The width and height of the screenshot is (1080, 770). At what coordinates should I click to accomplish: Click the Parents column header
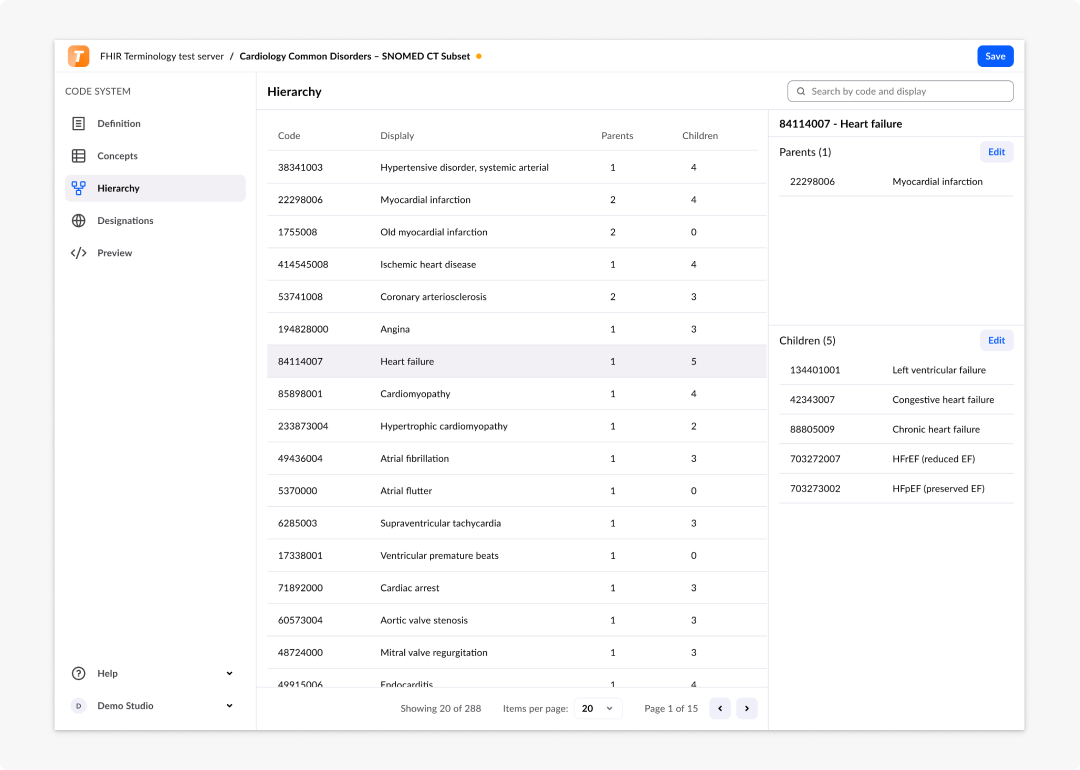pos(617,136)
